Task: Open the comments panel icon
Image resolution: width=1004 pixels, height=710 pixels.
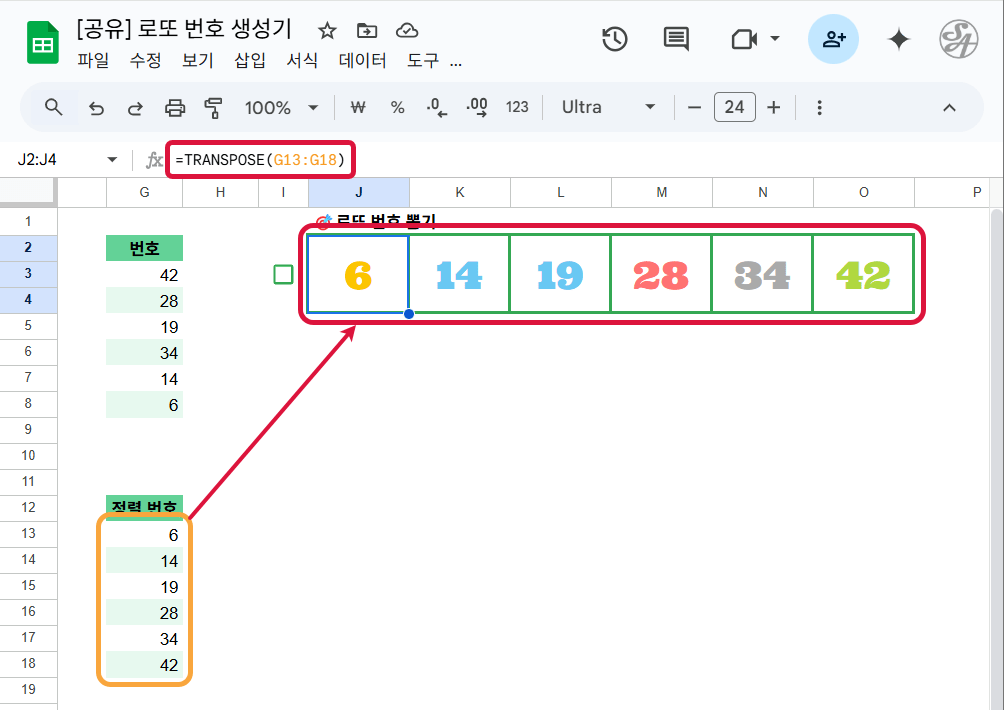Action: click(676, 39)
